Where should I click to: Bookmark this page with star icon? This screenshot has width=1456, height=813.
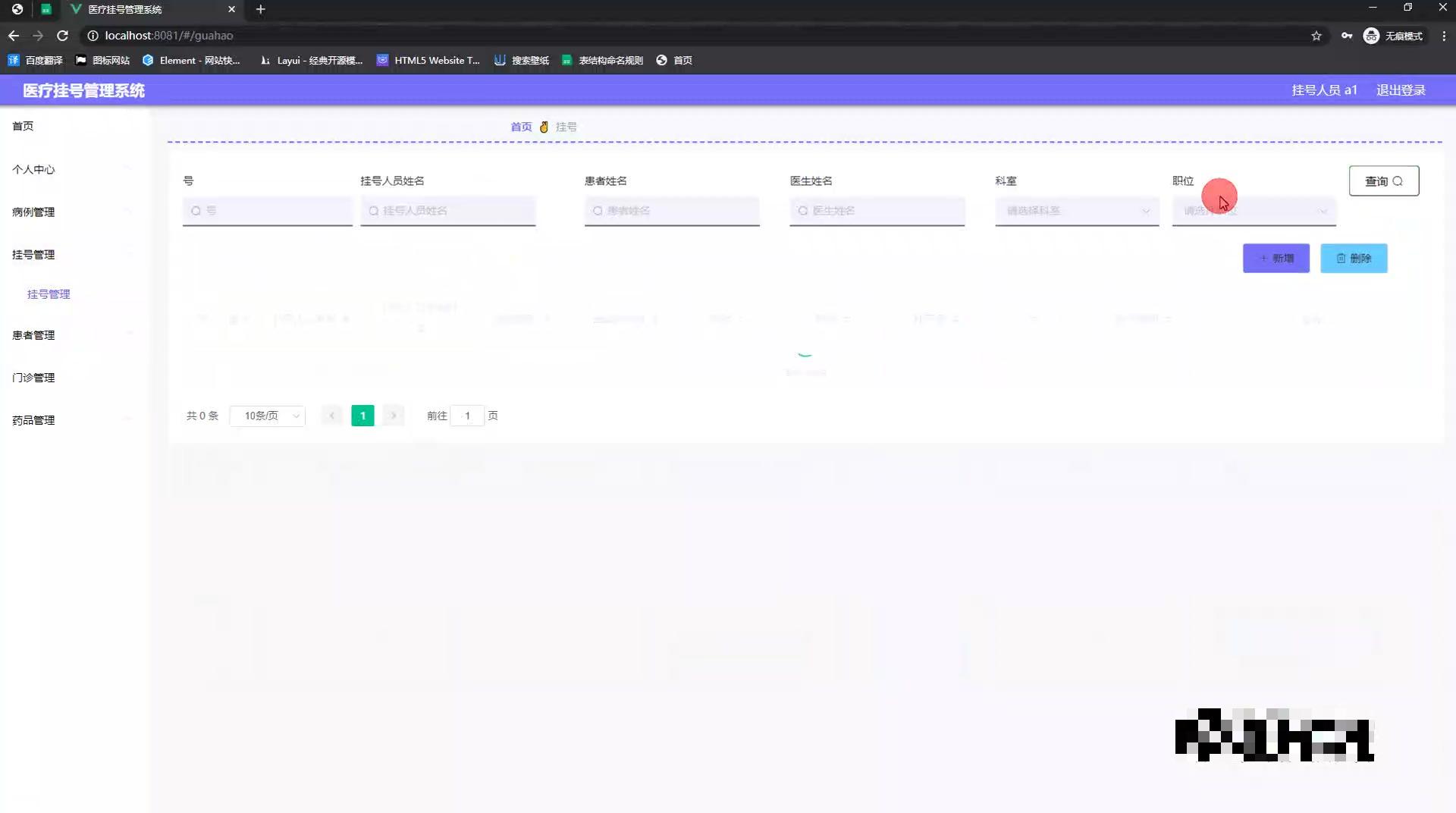(1316, 36)
